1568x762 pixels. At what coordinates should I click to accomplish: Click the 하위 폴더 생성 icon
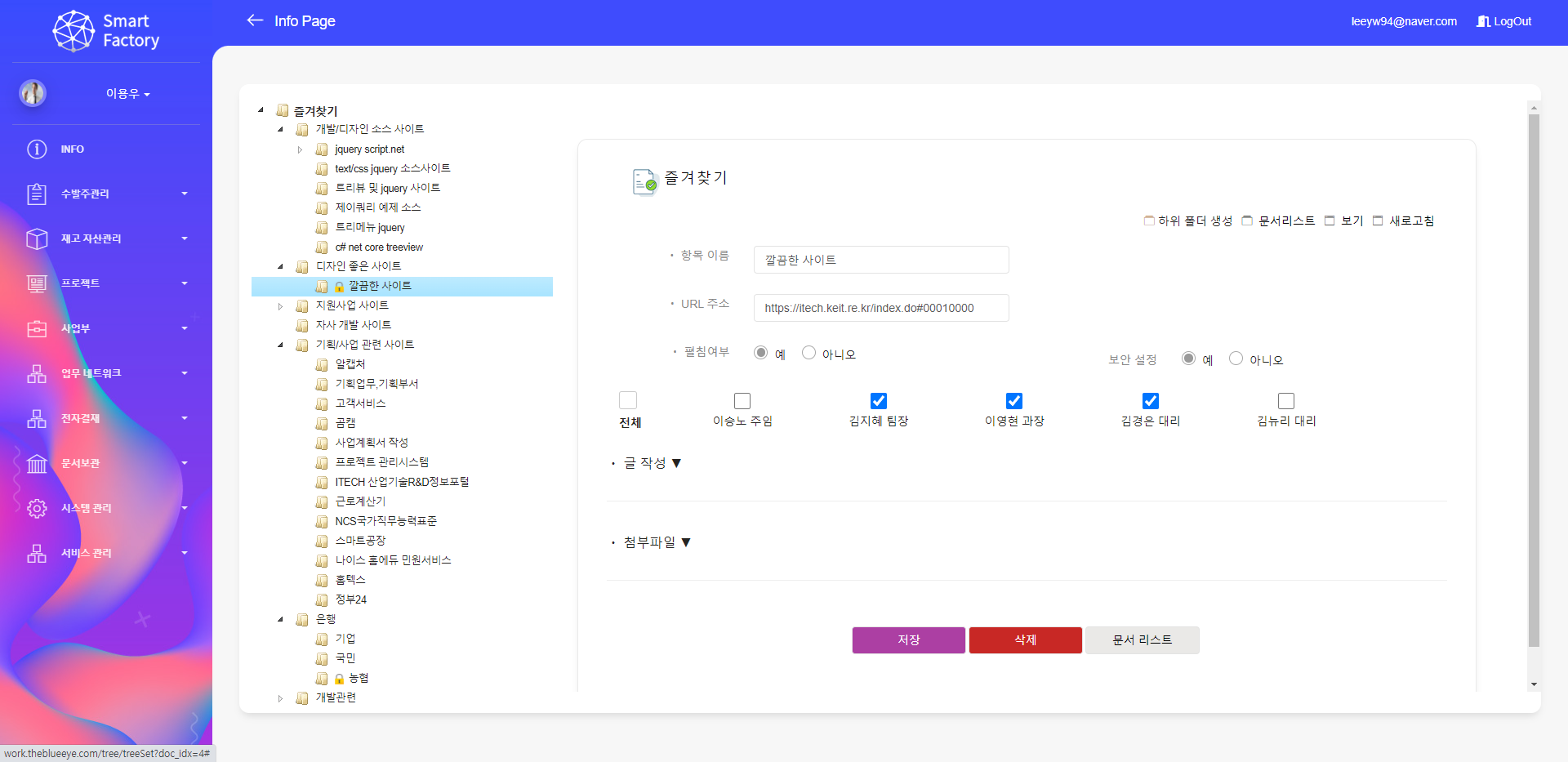[1149, 221]
